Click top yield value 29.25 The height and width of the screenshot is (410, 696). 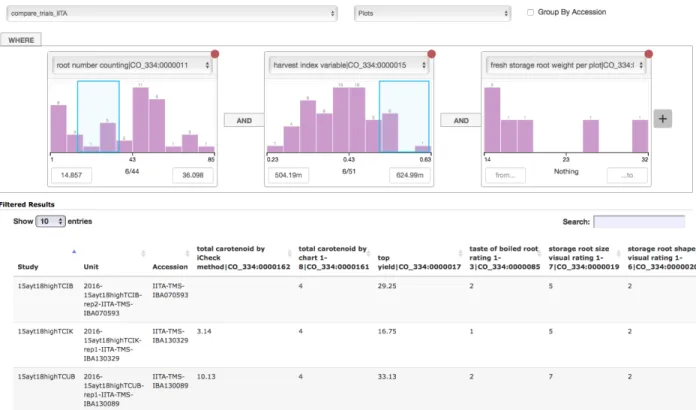(x=387, y=286)
